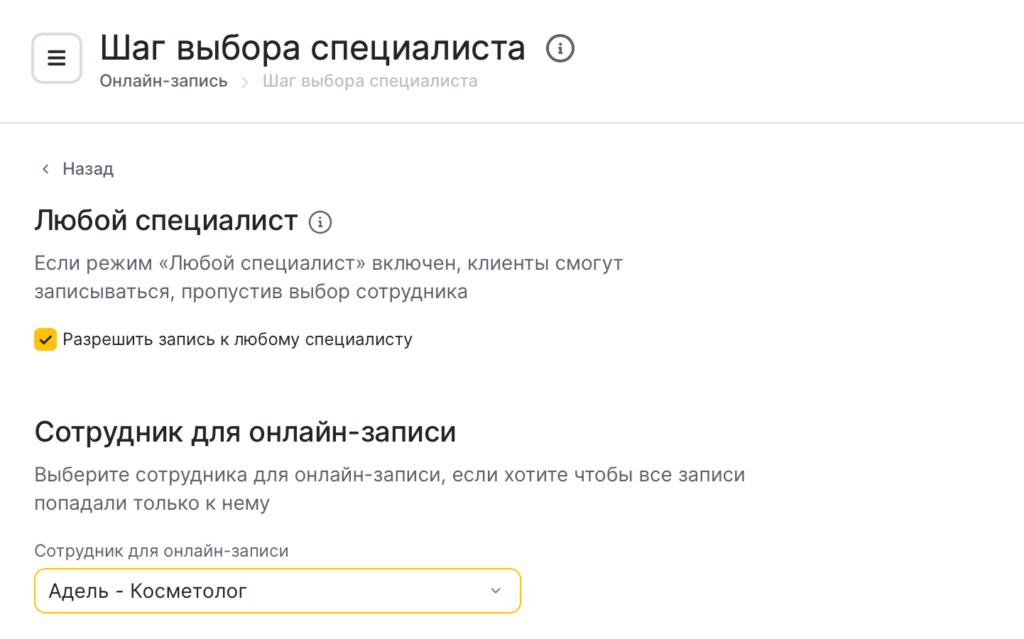Click info icon beside page title
1024x639 pixels.
click(560, 48)
